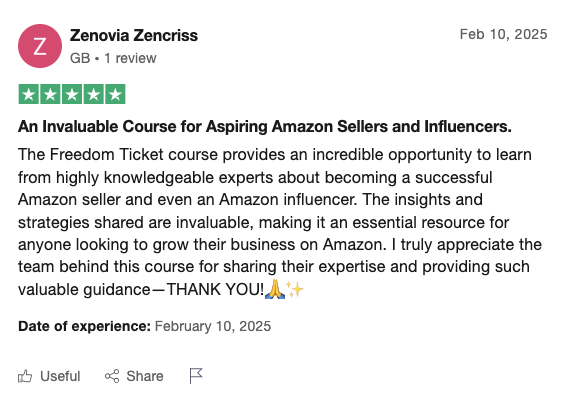This screenshot has width=583, height=413.
Task: Click the first green rating star
Action: coord(29,94)
